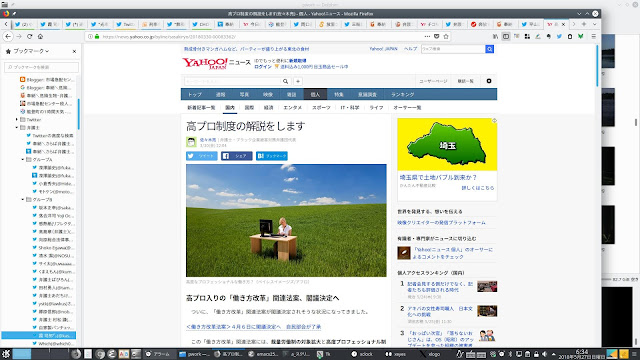Show site identity info icon in the URL bar
Screen dimensions: 640x360
click(x=91, y=36)
